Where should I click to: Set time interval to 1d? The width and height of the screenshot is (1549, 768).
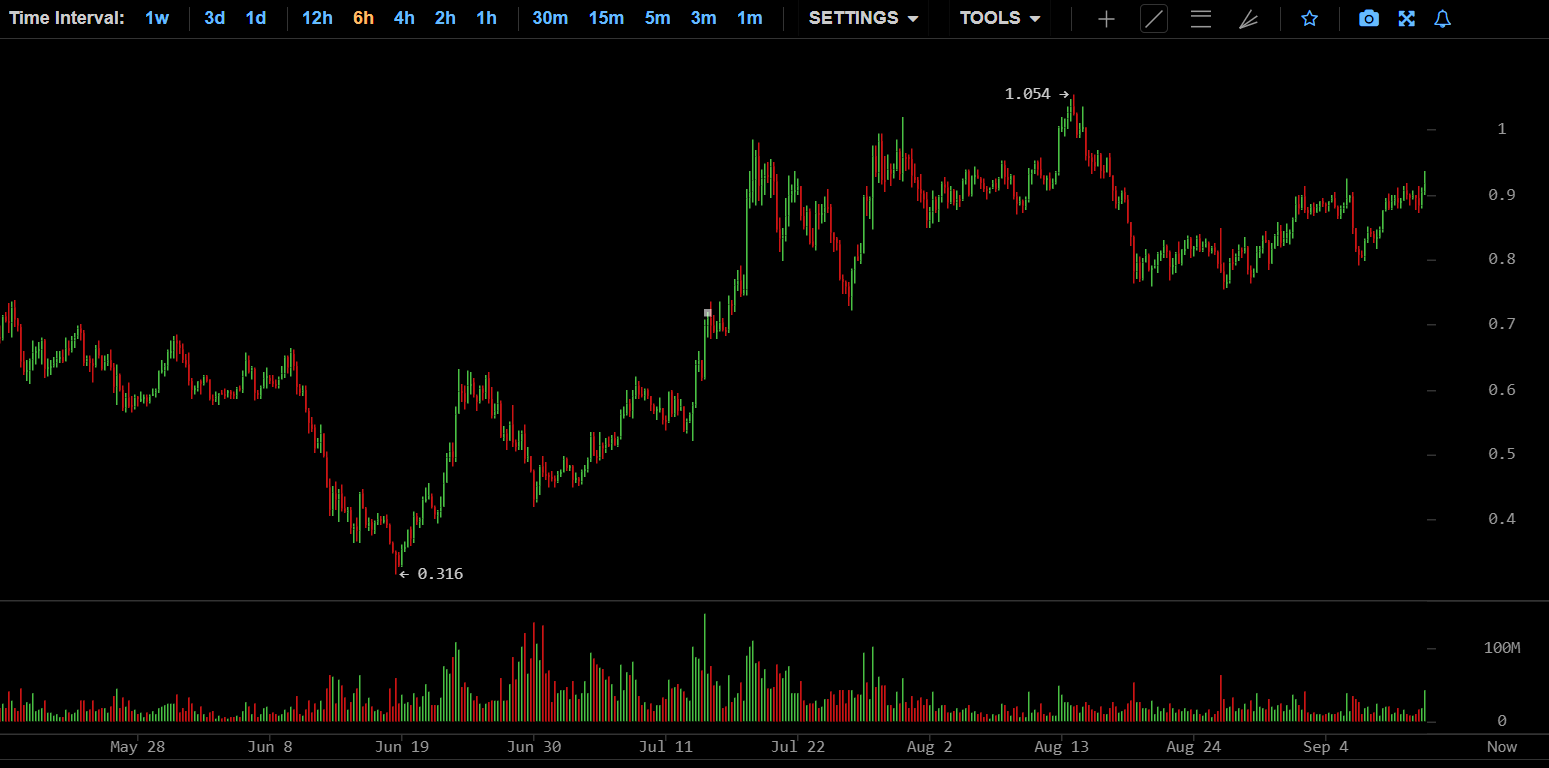click(256, 18)
